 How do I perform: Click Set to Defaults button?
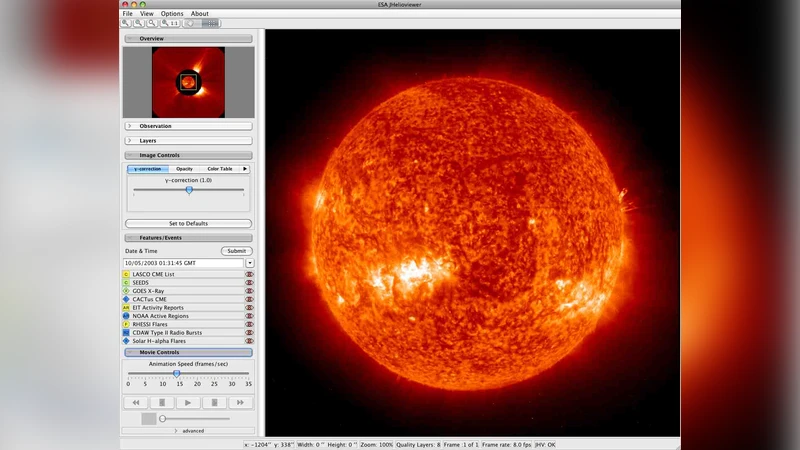tap(188, 223)
